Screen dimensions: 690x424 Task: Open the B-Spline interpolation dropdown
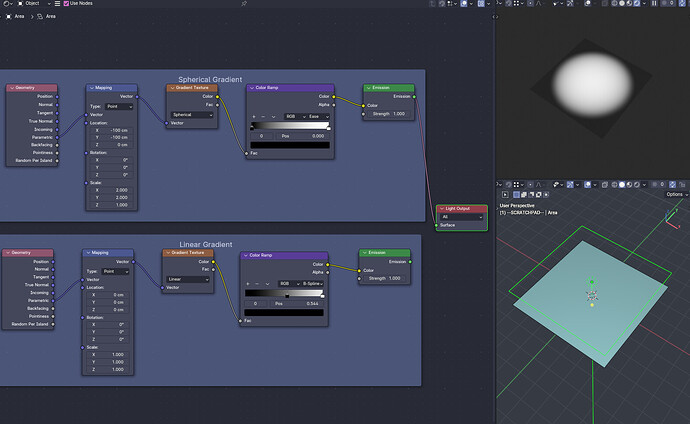click(x=312, y=284)
